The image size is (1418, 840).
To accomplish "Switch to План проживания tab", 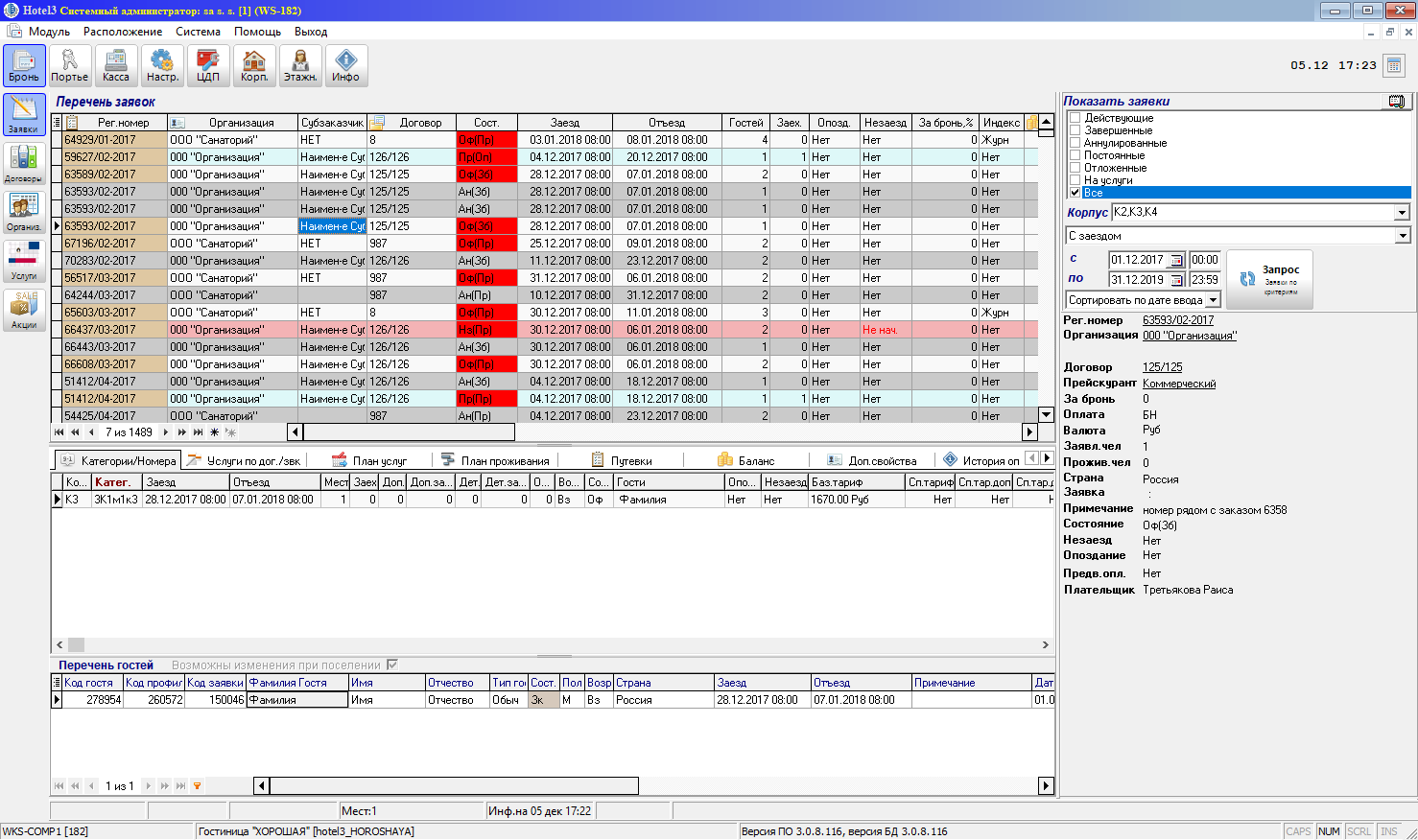I will point(495,460).
